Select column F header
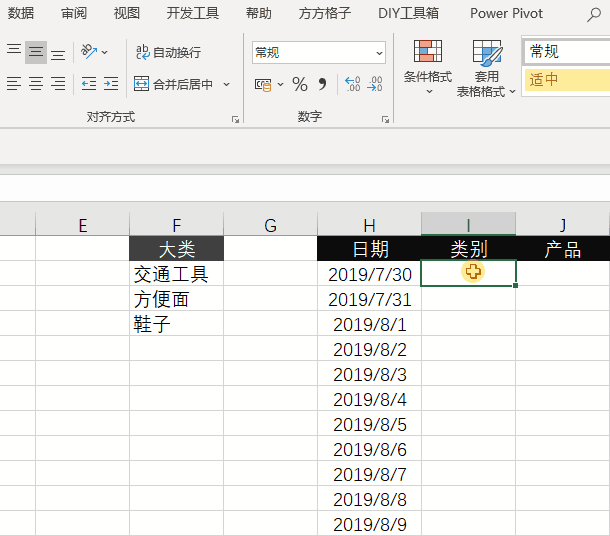Viewport: 610px width, 536px height. (177, 224)
